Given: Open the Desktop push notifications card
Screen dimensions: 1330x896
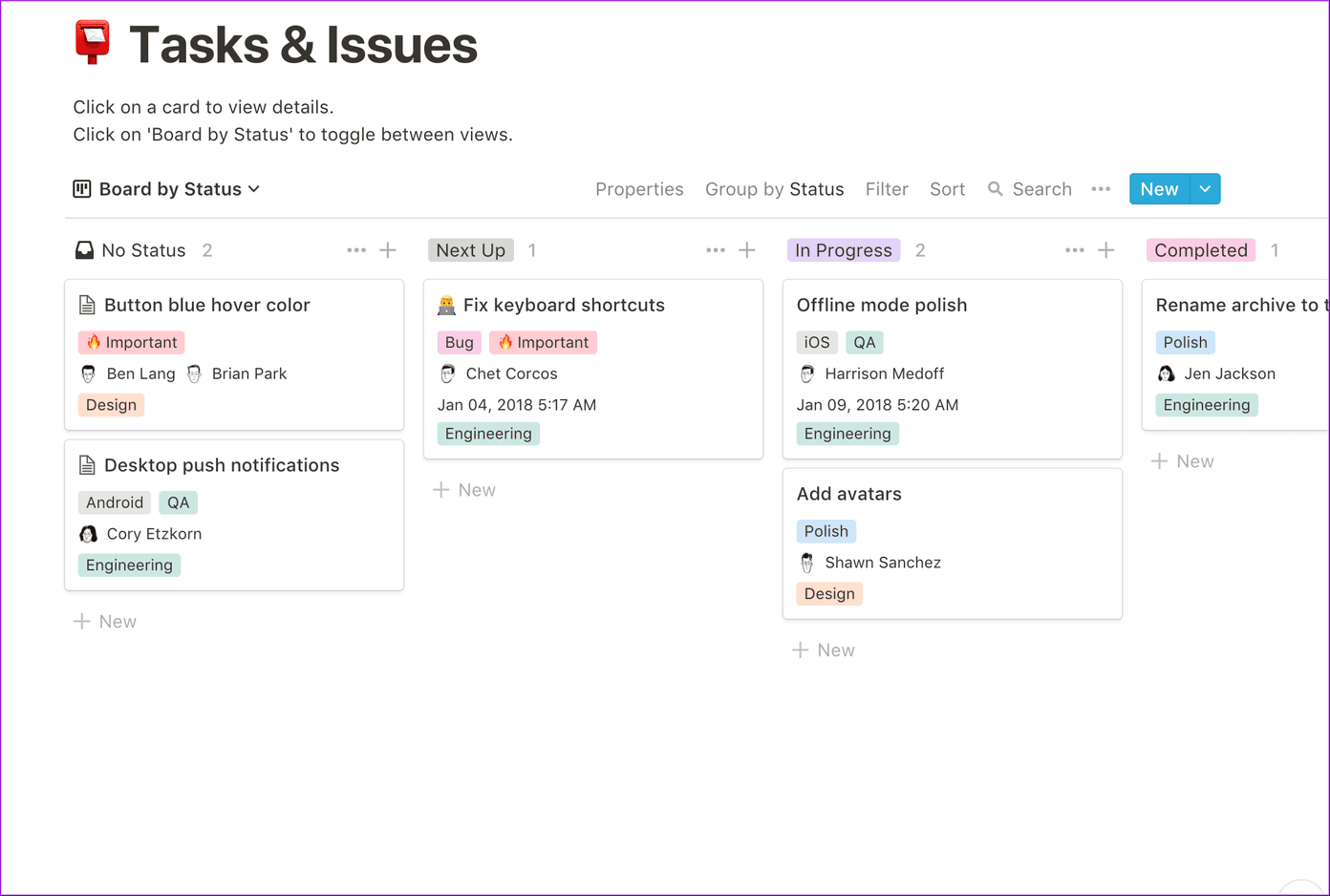Looking at the screenshot, I should tap(234, 515).
